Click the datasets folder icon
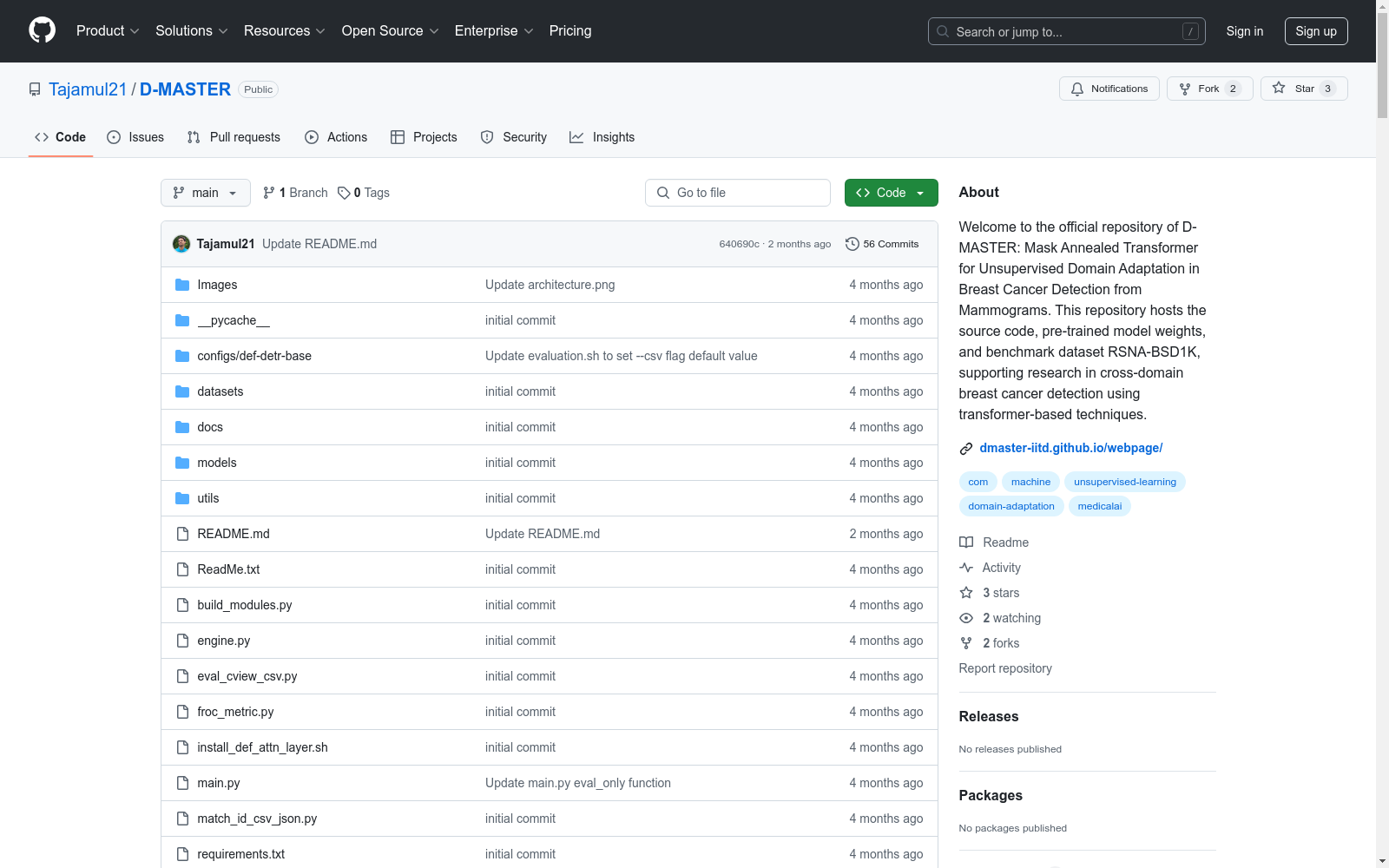The width and height of the screenshot is (1389, 868). click(x=182, y=391)
